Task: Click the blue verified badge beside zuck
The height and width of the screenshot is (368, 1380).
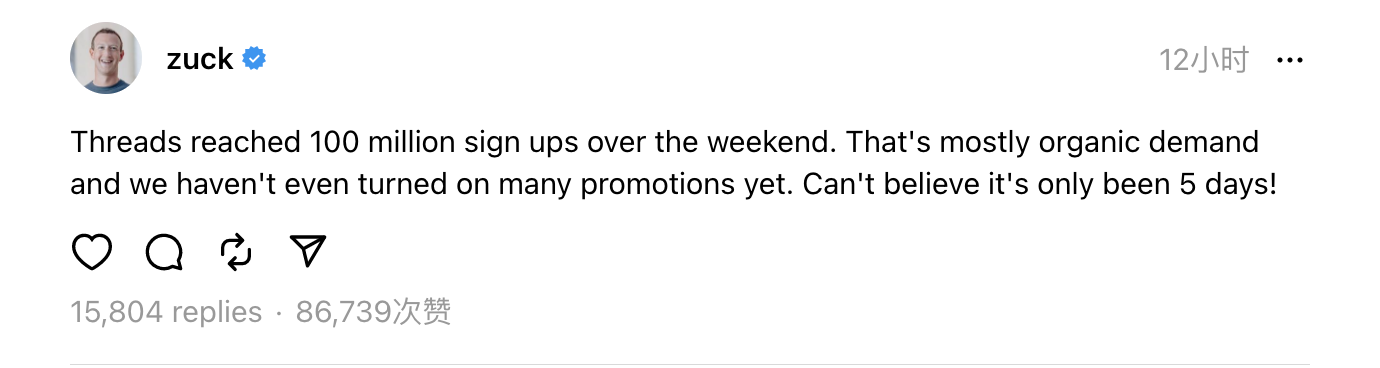Action: tap(255, 59)
